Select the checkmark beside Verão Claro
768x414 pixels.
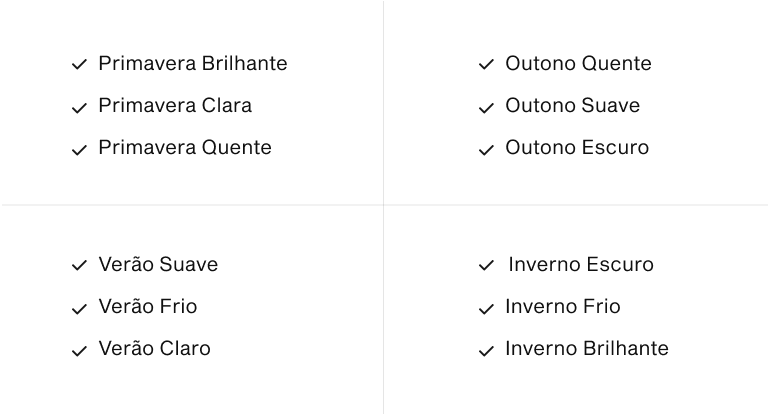click(79, 351)
